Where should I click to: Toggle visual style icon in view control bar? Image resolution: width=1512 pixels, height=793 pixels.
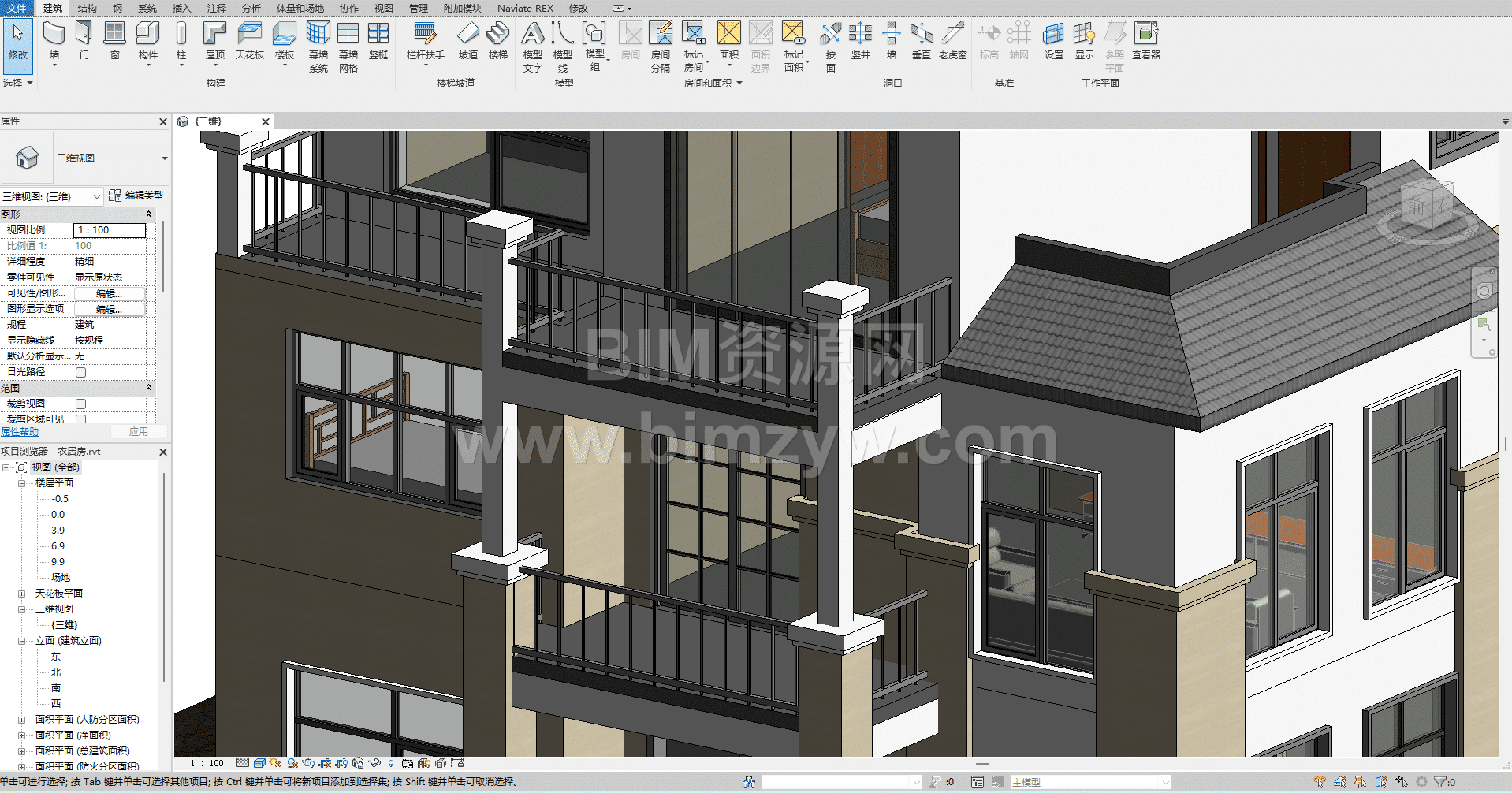tap(259, 763)
